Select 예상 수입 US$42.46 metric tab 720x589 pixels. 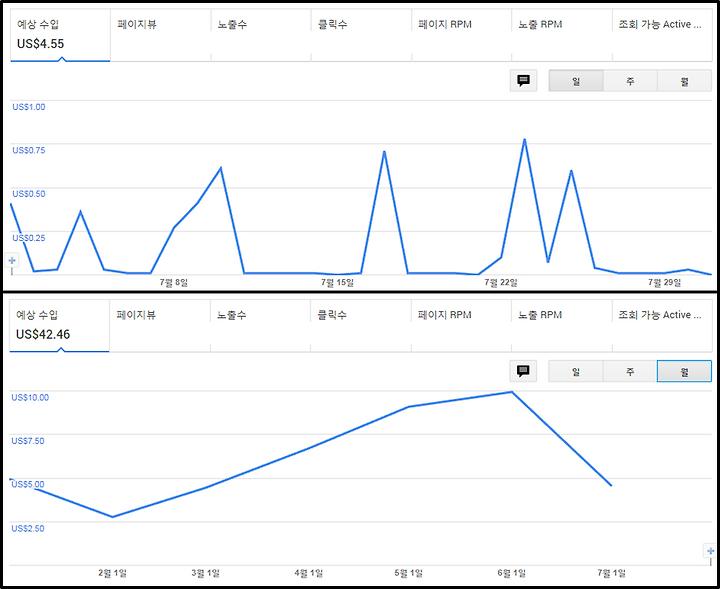[59, 325]
